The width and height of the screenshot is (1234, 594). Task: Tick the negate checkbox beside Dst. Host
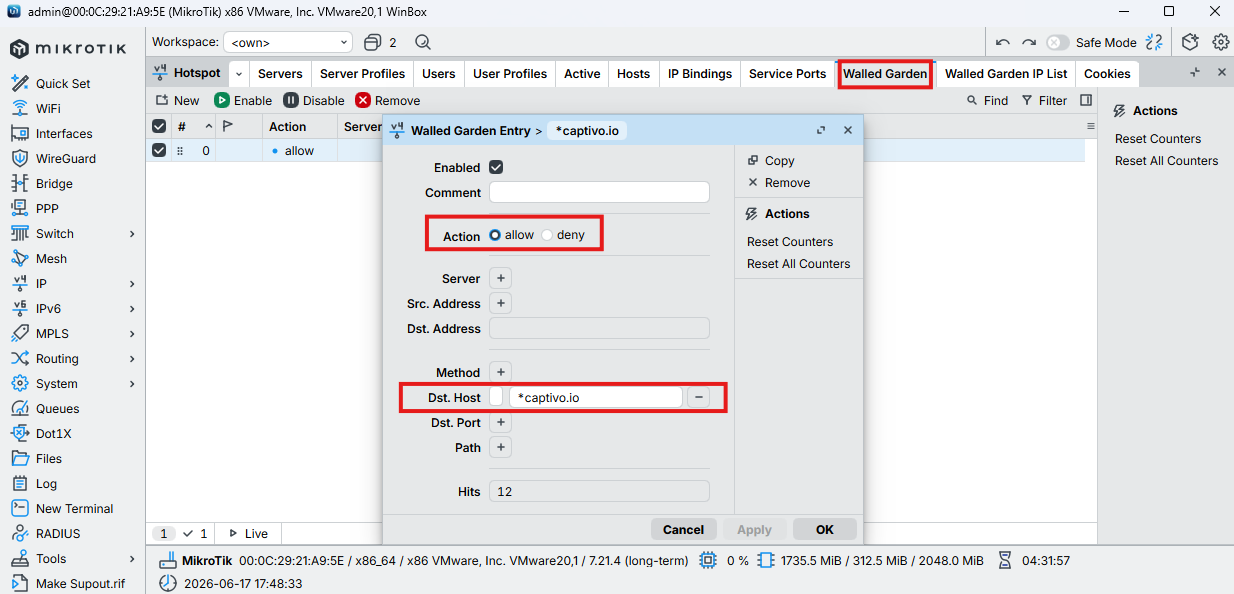[496, 397]
